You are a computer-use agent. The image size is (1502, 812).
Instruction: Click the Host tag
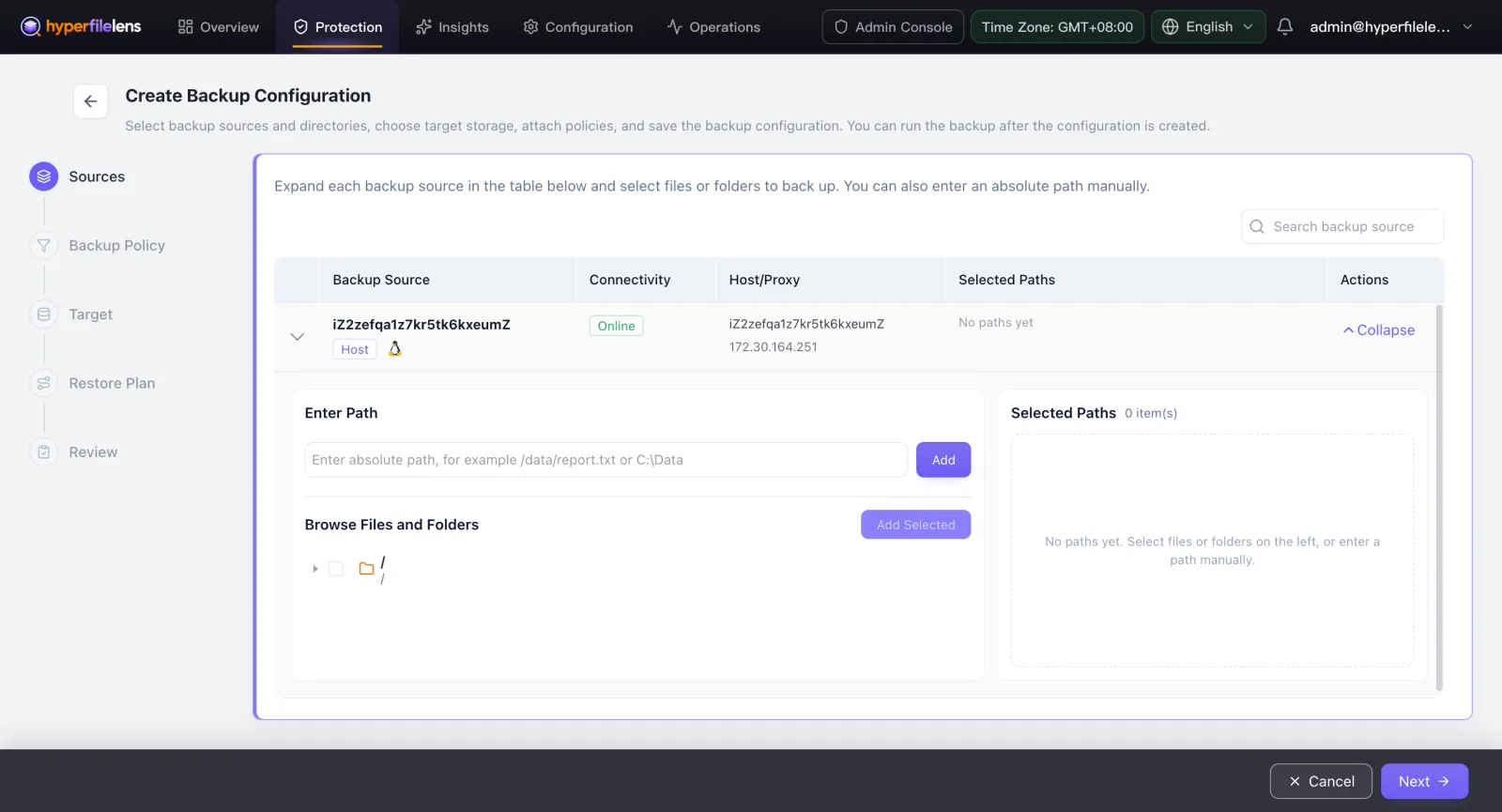point(355,349)
